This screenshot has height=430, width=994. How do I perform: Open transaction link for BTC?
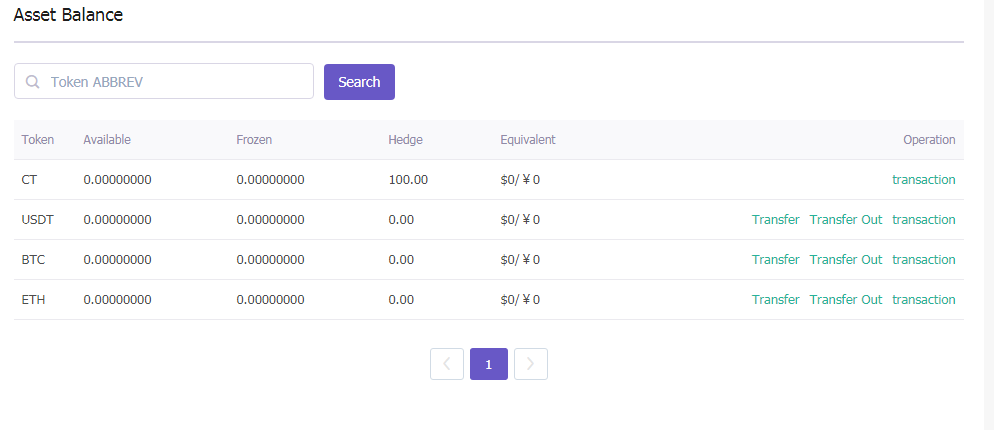point(923,260)
